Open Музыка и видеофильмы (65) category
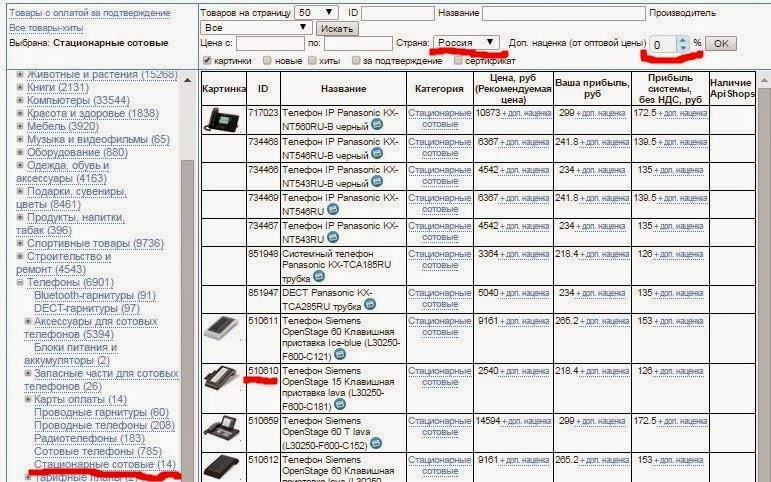Screen dimensions: 771x482 pyautogui.click(x=98, y=139)
